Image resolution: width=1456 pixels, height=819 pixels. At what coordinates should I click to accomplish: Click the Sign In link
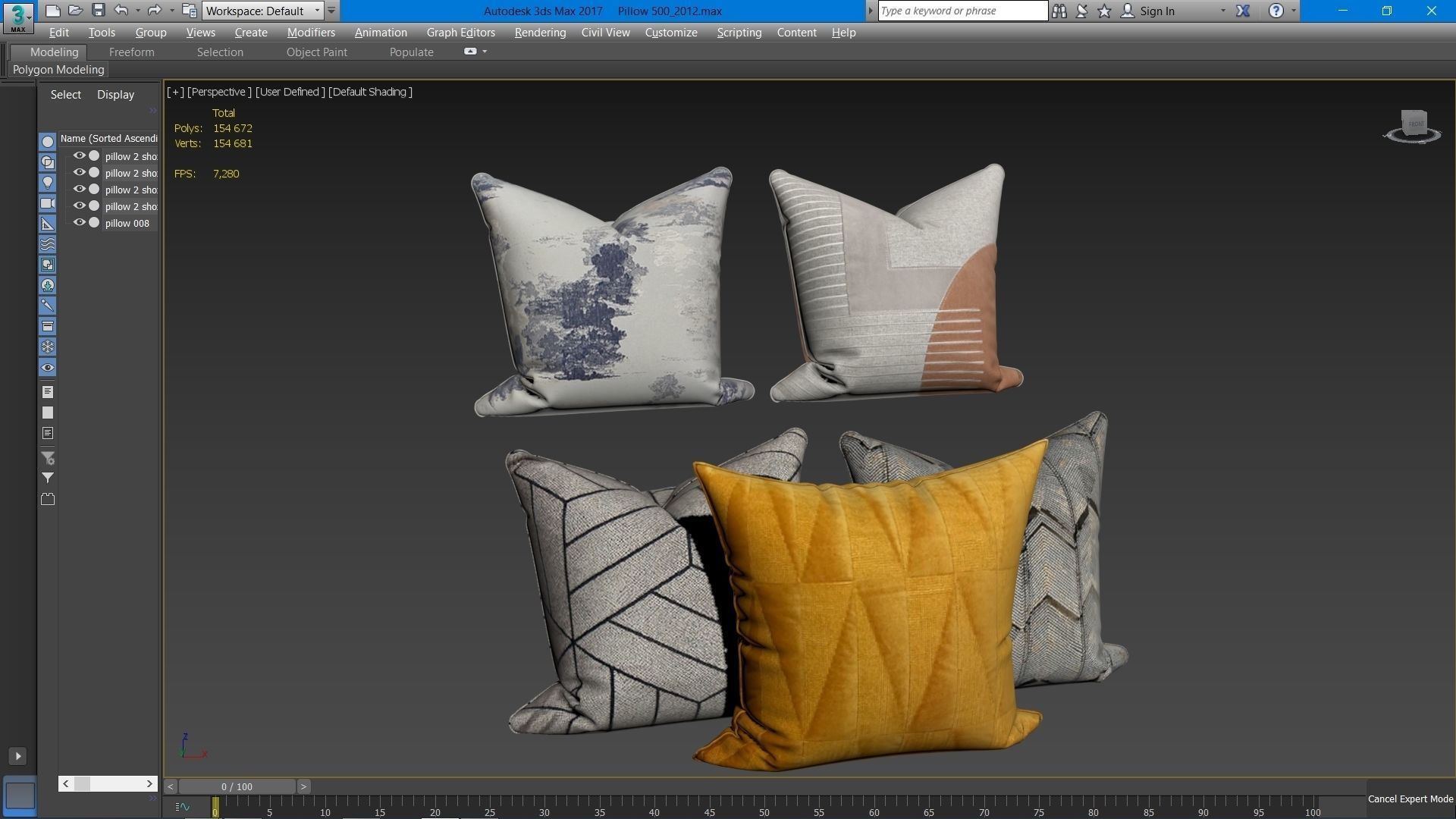pos(1156,11)
